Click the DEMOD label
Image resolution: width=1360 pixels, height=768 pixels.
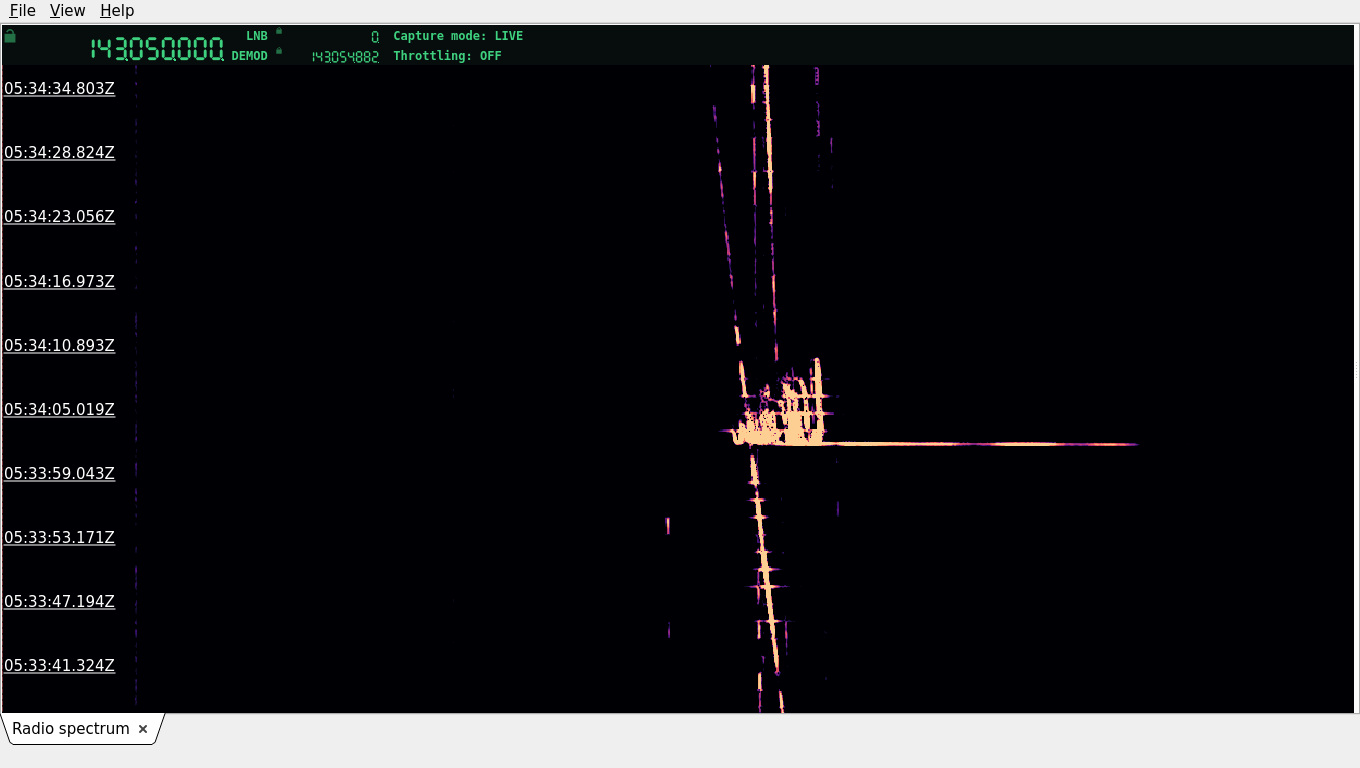[x=250, y=56]
